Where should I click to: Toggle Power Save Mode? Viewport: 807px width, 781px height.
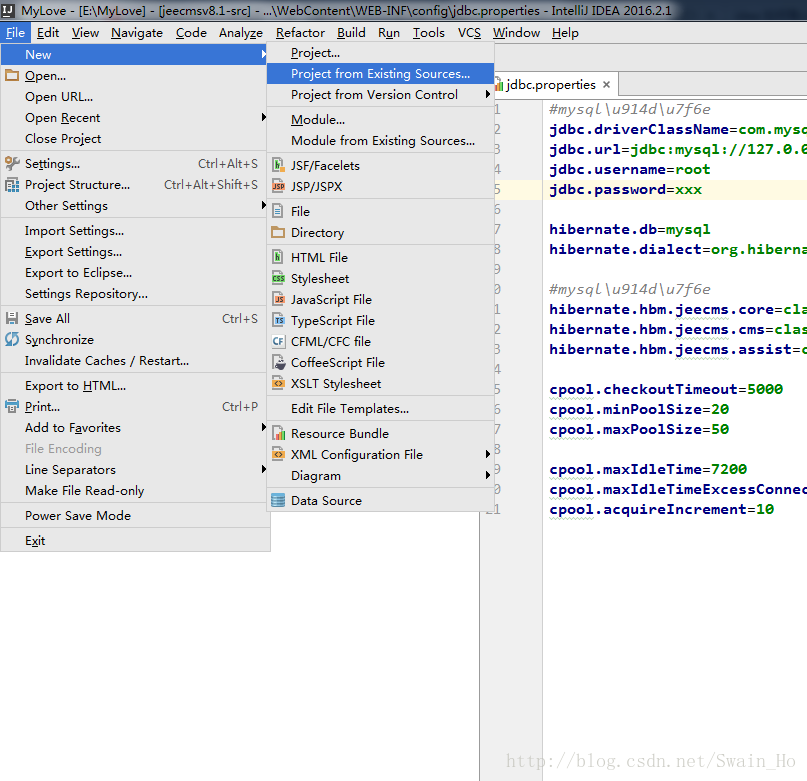click(134, 515)
